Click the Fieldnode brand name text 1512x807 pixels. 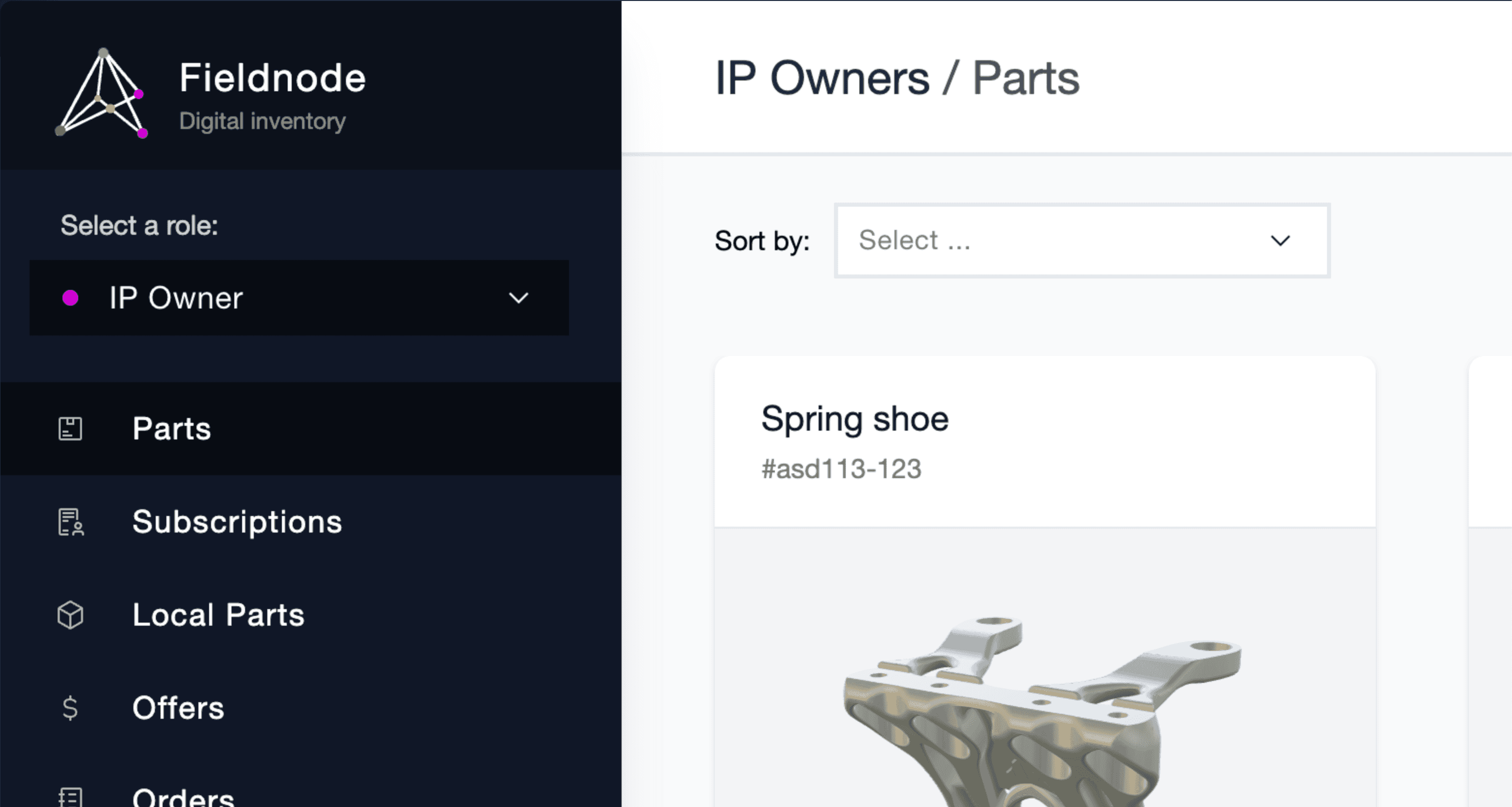click(272, 78)
